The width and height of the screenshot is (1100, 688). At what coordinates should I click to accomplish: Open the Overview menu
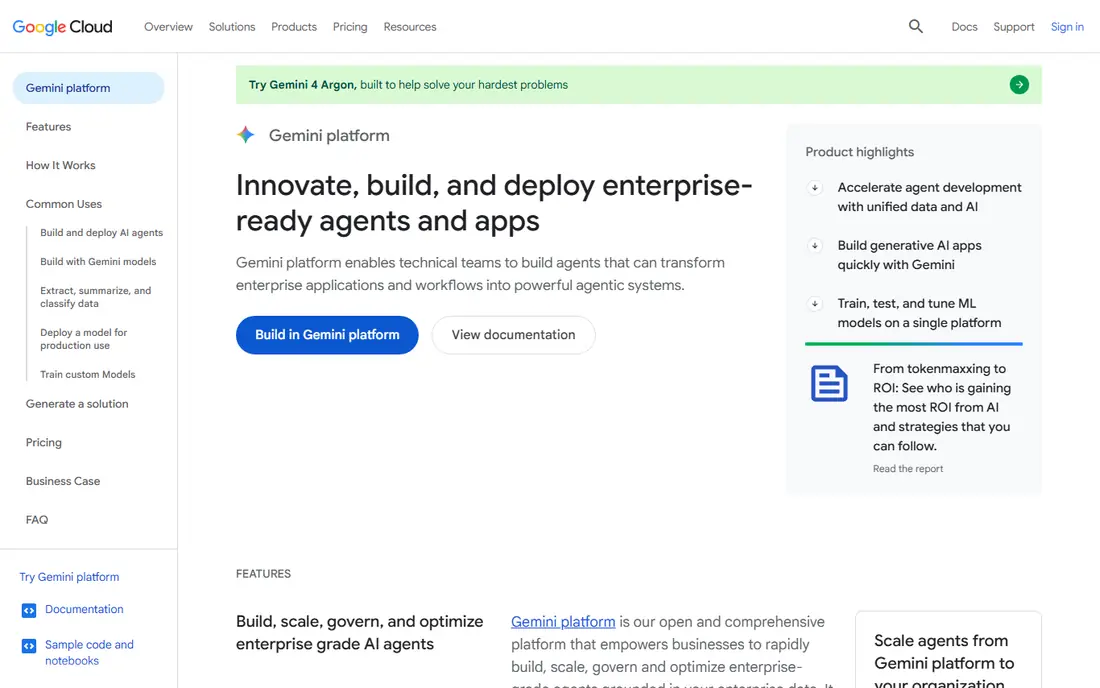[x=168, y=27]
